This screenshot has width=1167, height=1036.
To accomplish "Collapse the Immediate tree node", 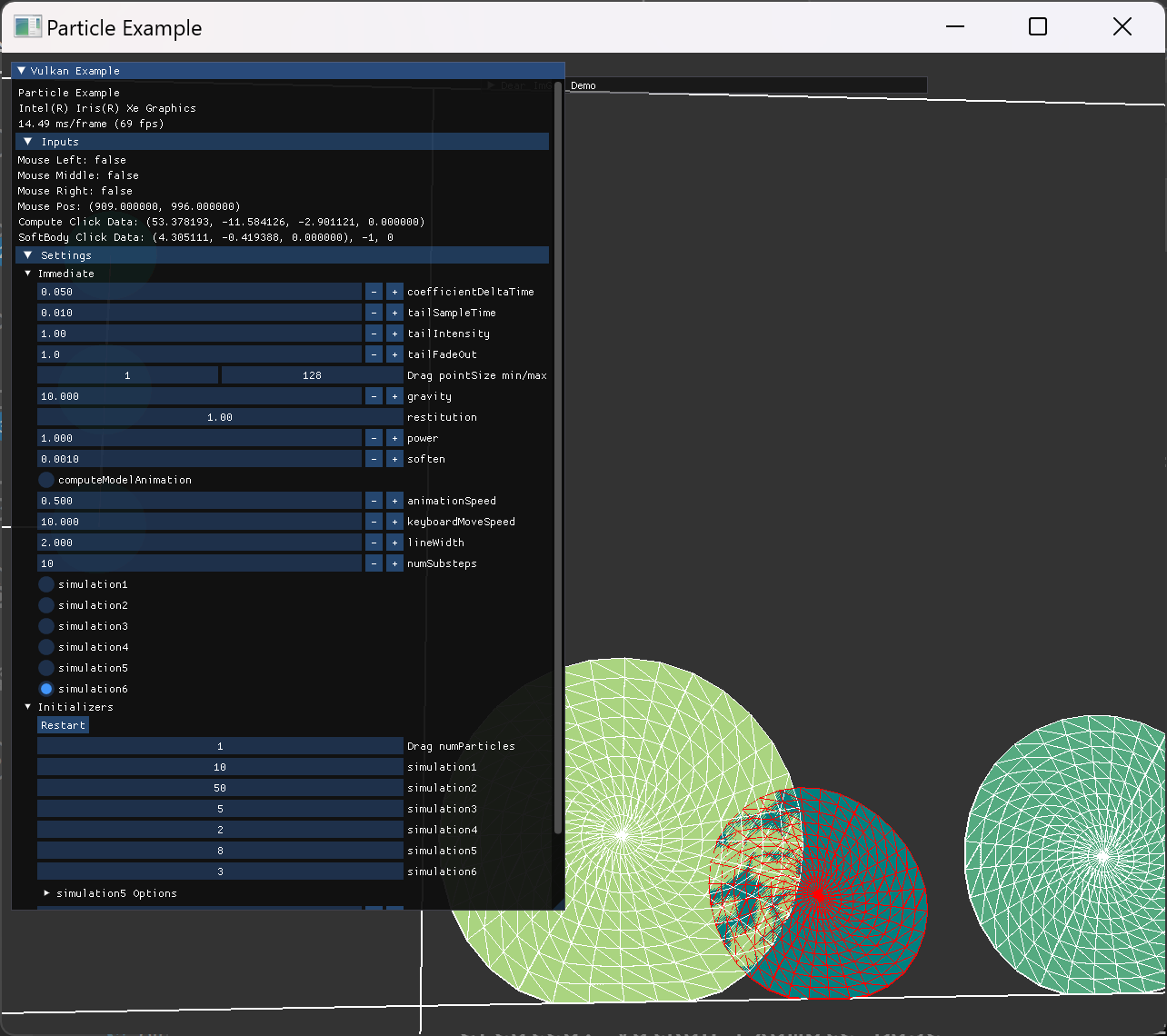I will 28,274.
